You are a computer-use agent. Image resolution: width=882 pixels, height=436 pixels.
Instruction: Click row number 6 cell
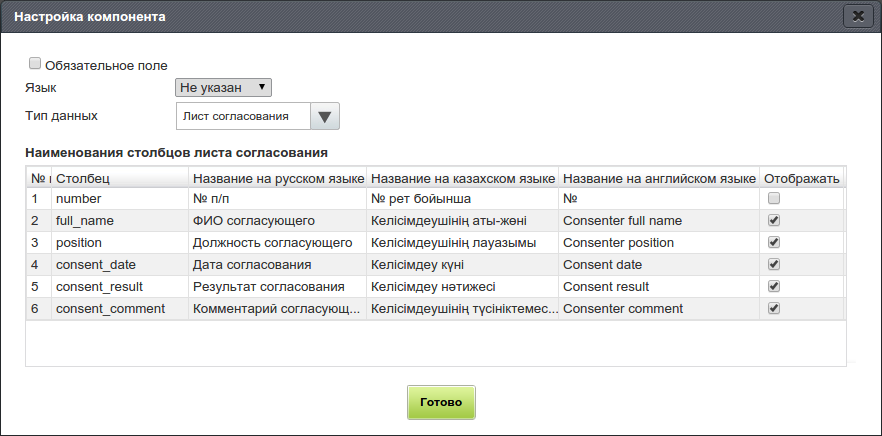click(38, 308)
